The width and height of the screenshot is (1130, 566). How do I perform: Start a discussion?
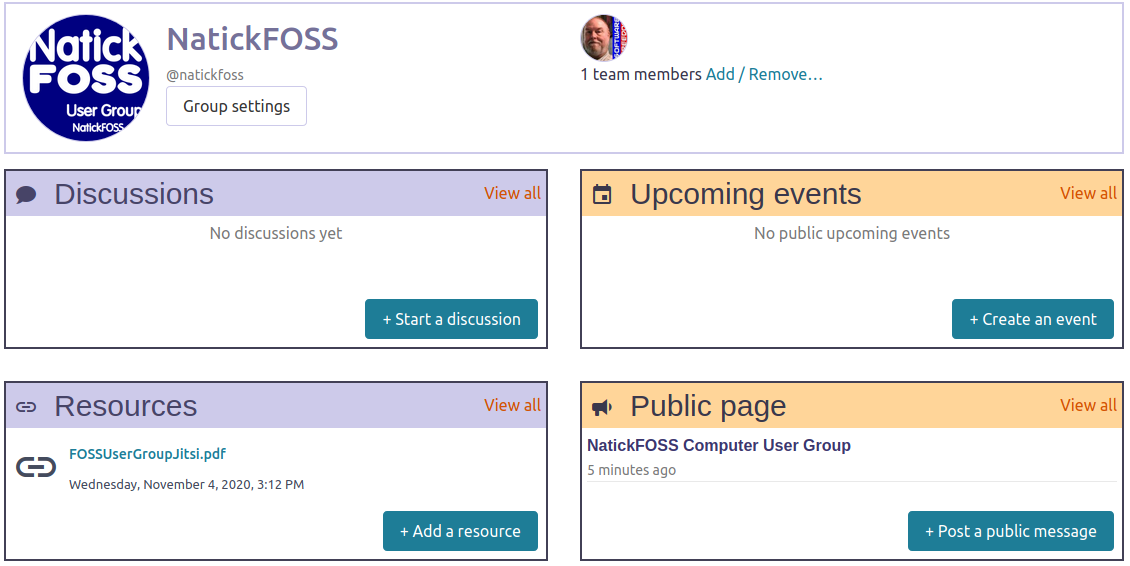[x=451, y=319]
